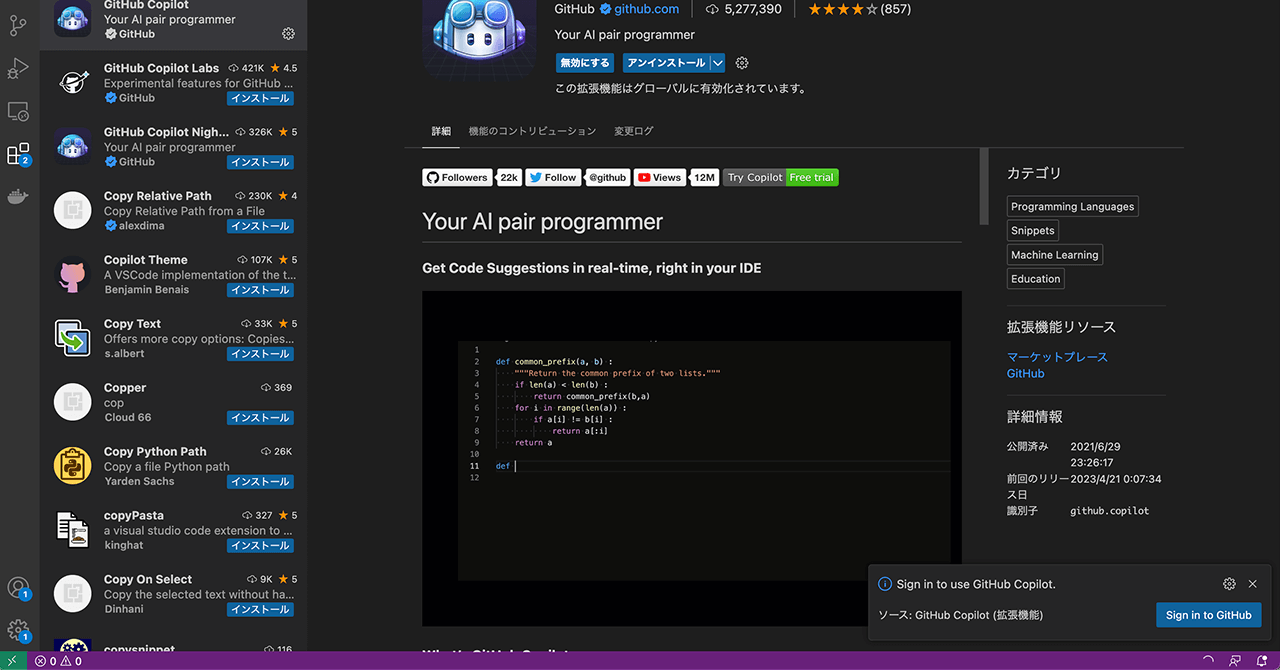Click the Sign in to GitHub button

(x=1208, y=615)
